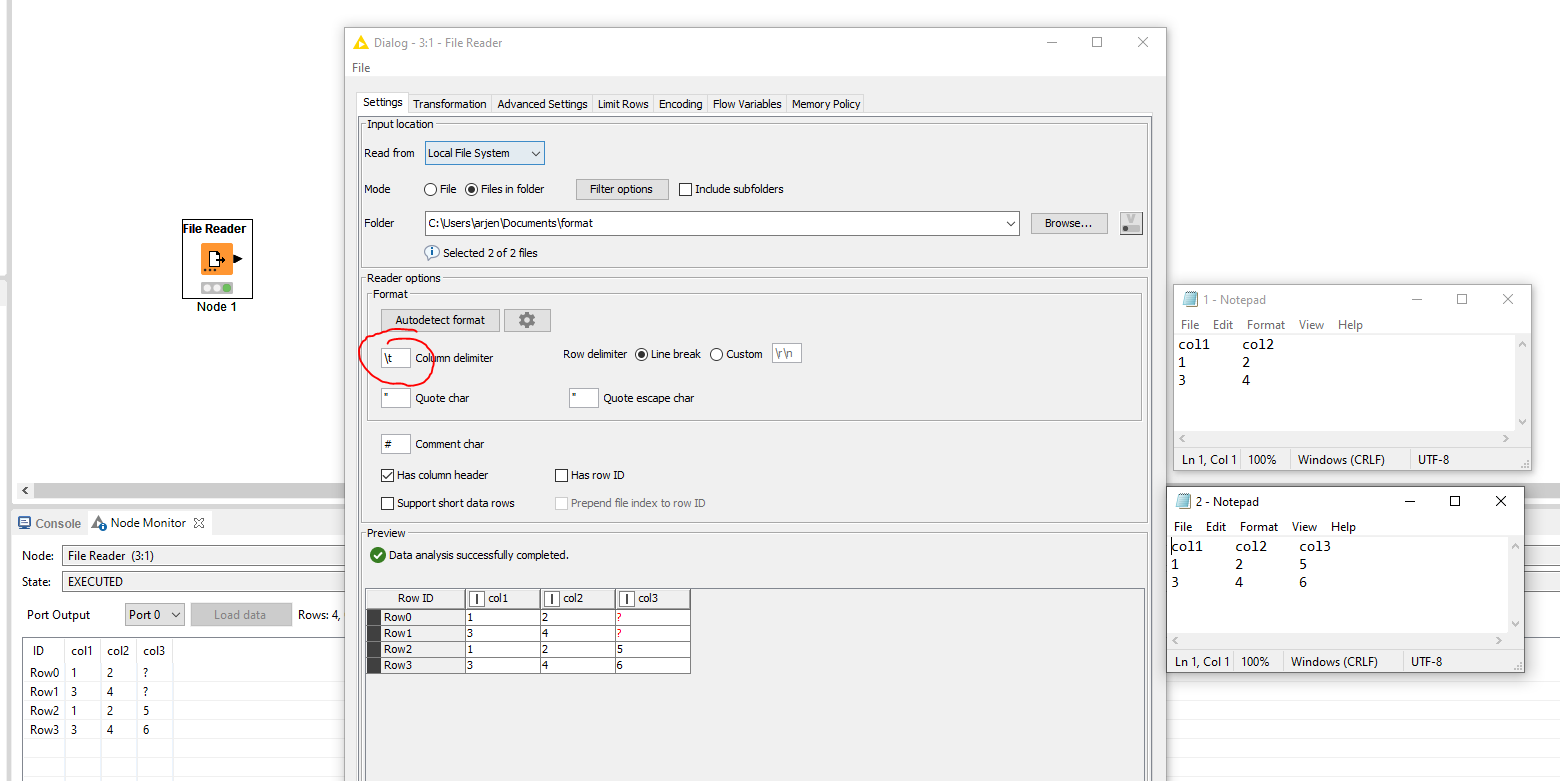Viewport: 1560px width, 781px height.
Task: Open View menu in 2 - Notepad
Action: click(x=1304, y=527)
